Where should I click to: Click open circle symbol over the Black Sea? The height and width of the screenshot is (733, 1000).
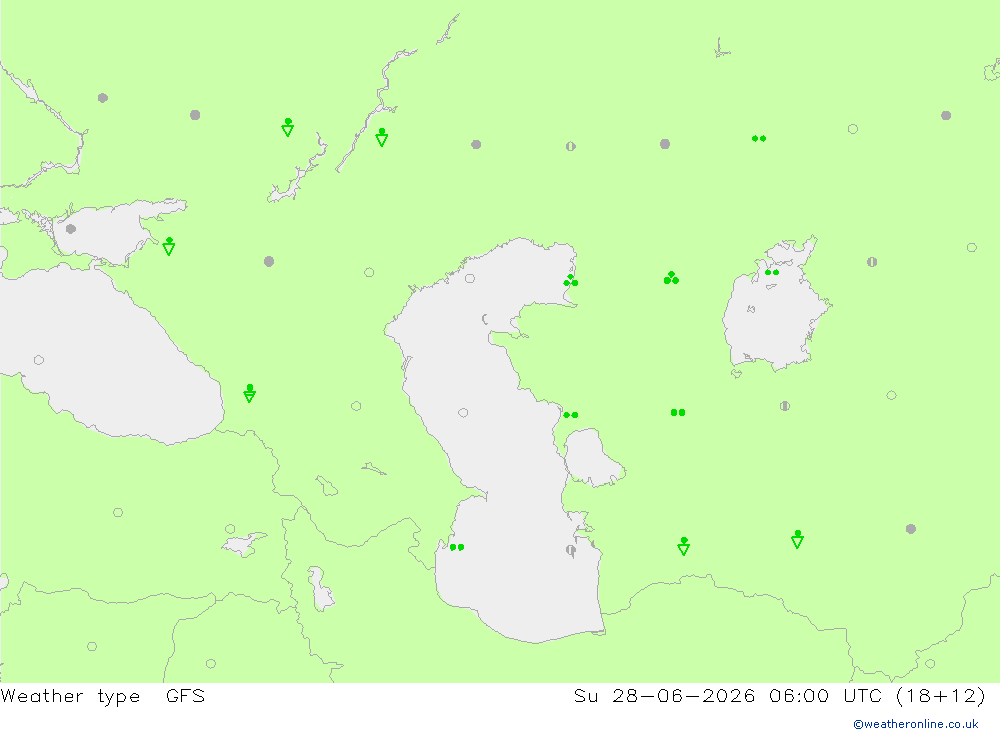pos(39,360)
